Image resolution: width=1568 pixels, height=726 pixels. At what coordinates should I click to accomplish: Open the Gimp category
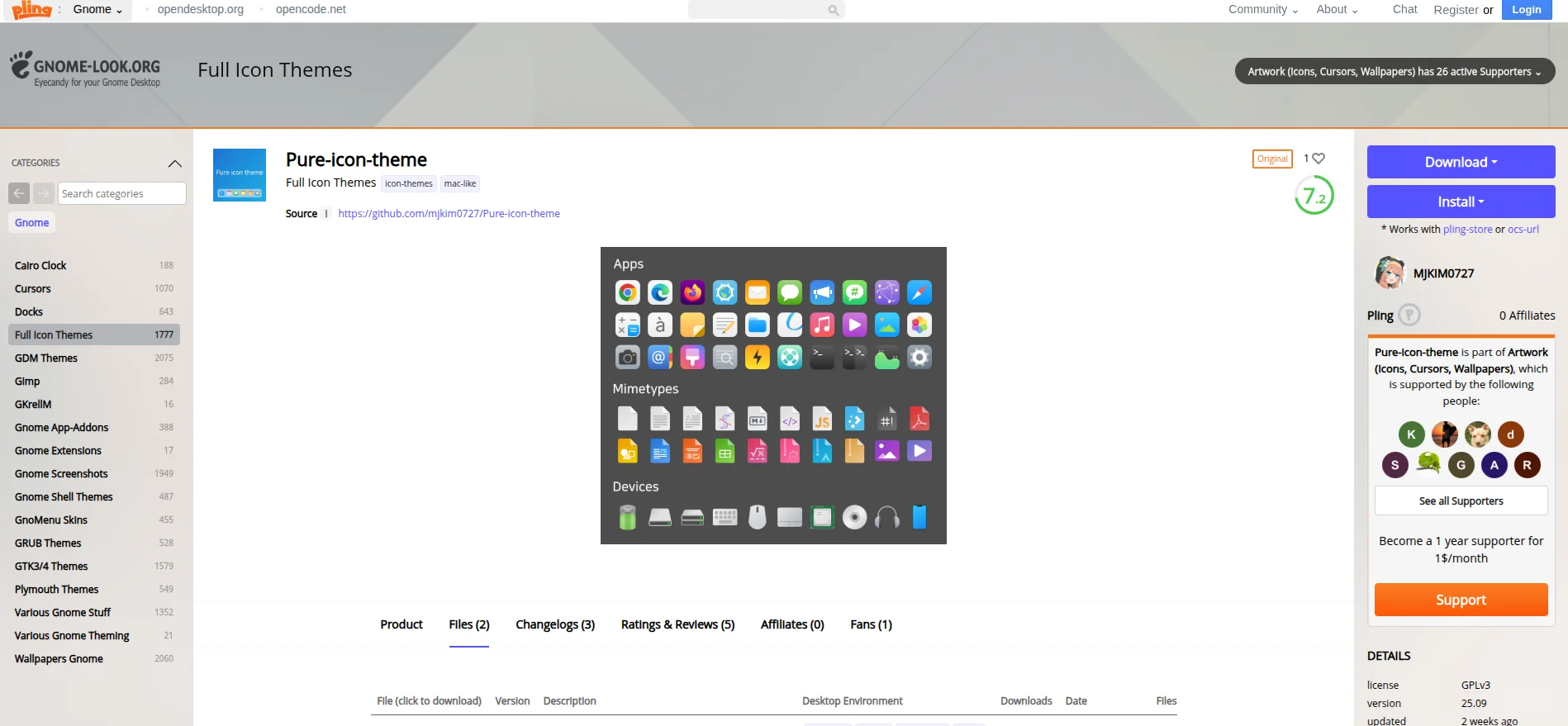[x=94, y=382]
